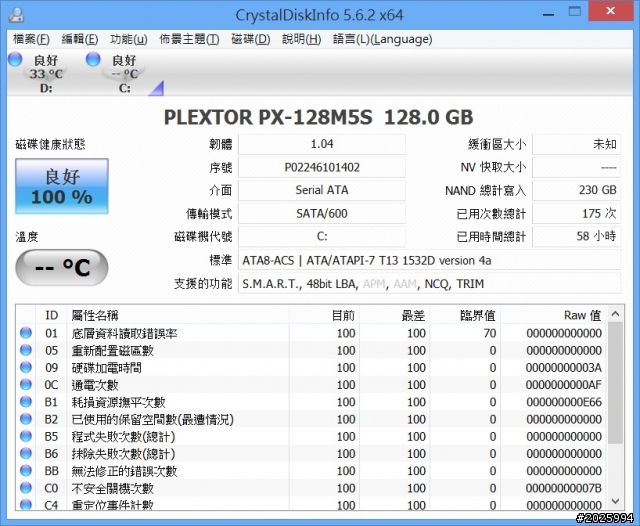Image resolution: width=640 pixels, height=526 pixels.
Task: Open the 佈景主題(T) menu
Action: 189,39
